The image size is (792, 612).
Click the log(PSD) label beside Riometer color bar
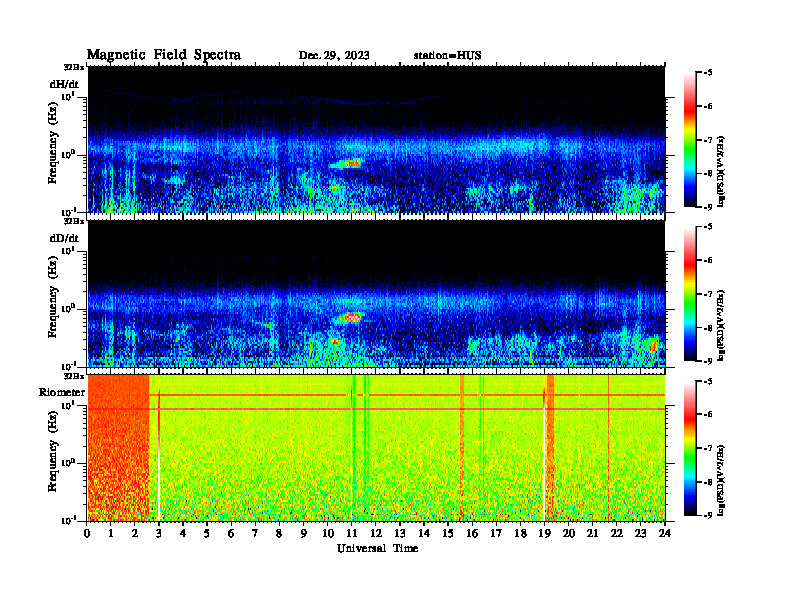point(721,480)
